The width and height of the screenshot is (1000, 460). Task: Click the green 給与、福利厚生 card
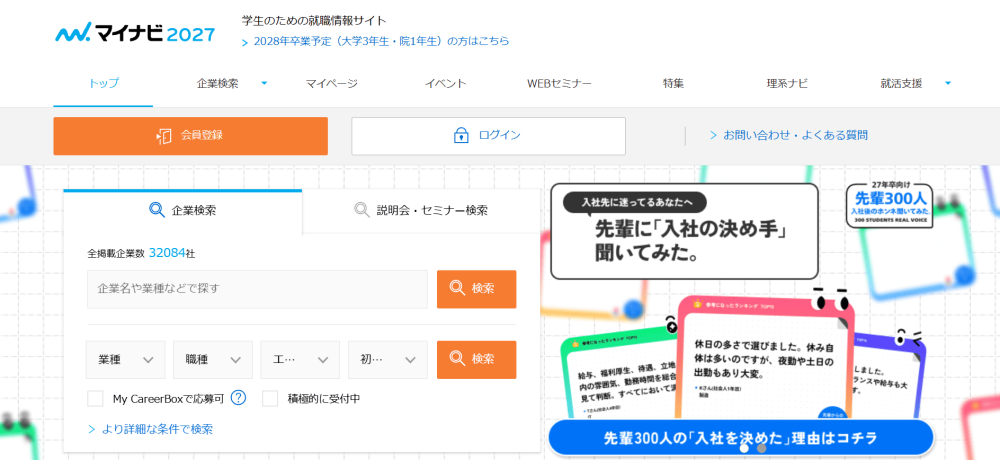[x=619, y=376]
